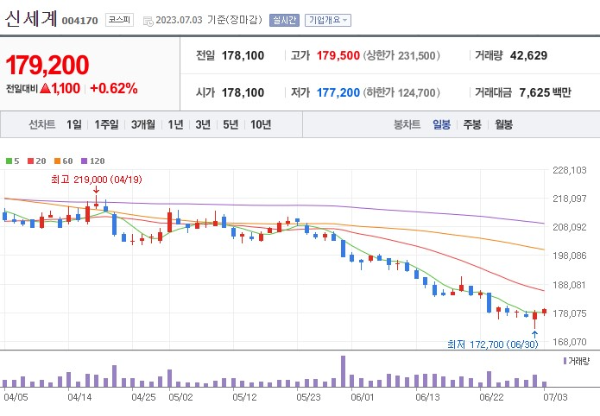Image resolution: width=600 pixels, height=416 pixels.
Task: Click the 최저 172,700 (06/30) marker
Action: click(492, 344)
